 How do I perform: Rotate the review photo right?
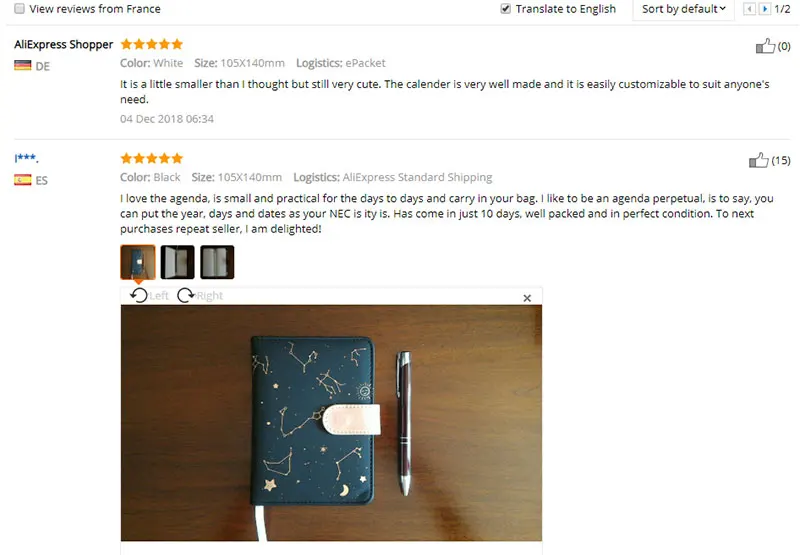click(x=186, y=295)
